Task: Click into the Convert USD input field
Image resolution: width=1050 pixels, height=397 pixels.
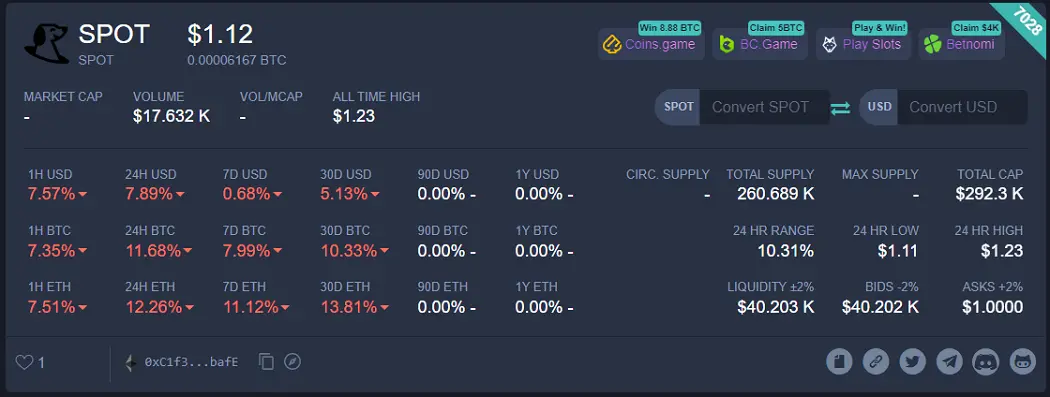Action: (x=962, y=107)
